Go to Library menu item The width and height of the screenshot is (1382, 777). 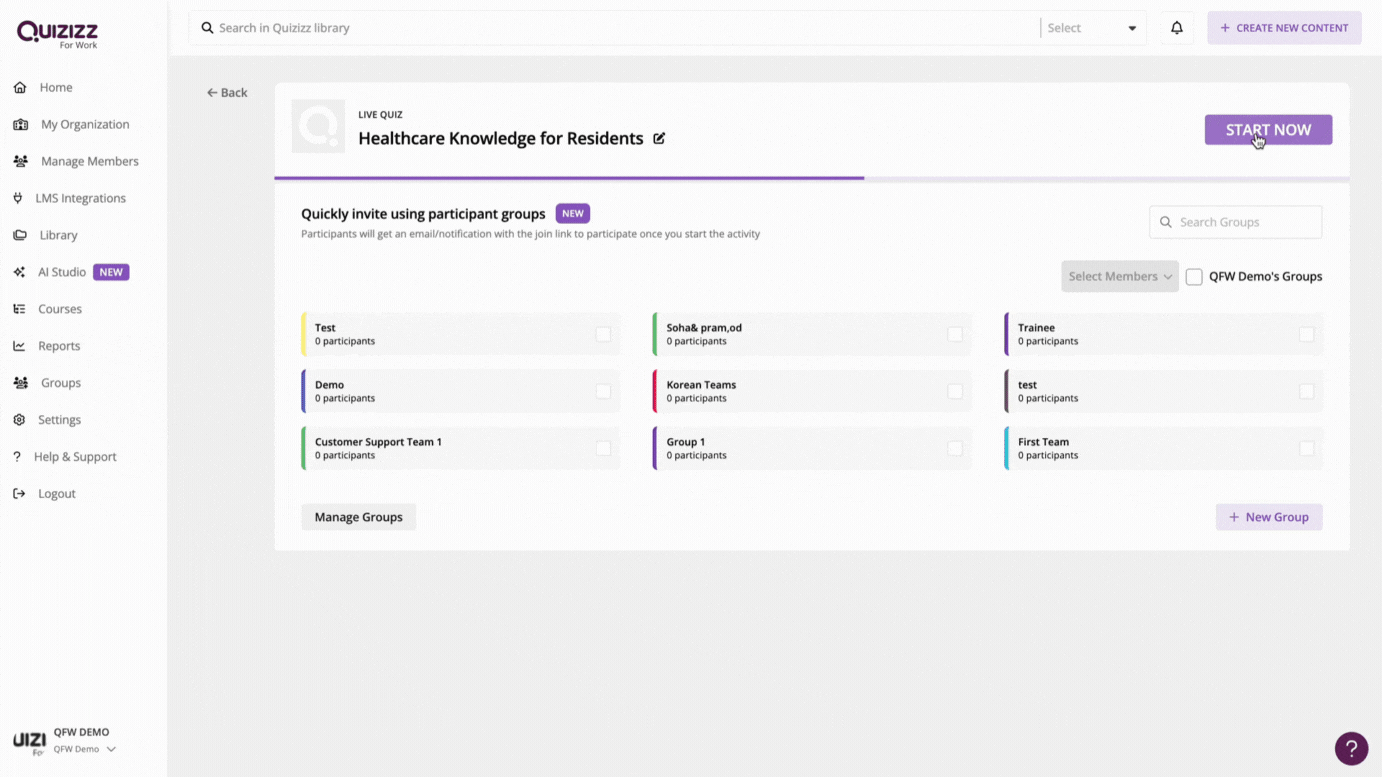(x=59, y=235)
